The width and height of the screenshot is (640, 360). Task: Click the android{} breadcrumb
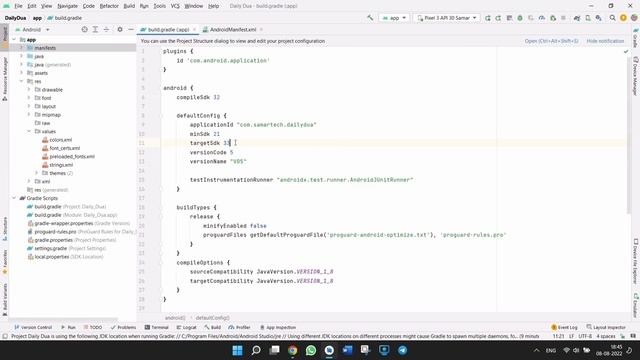tap(175, 318)
